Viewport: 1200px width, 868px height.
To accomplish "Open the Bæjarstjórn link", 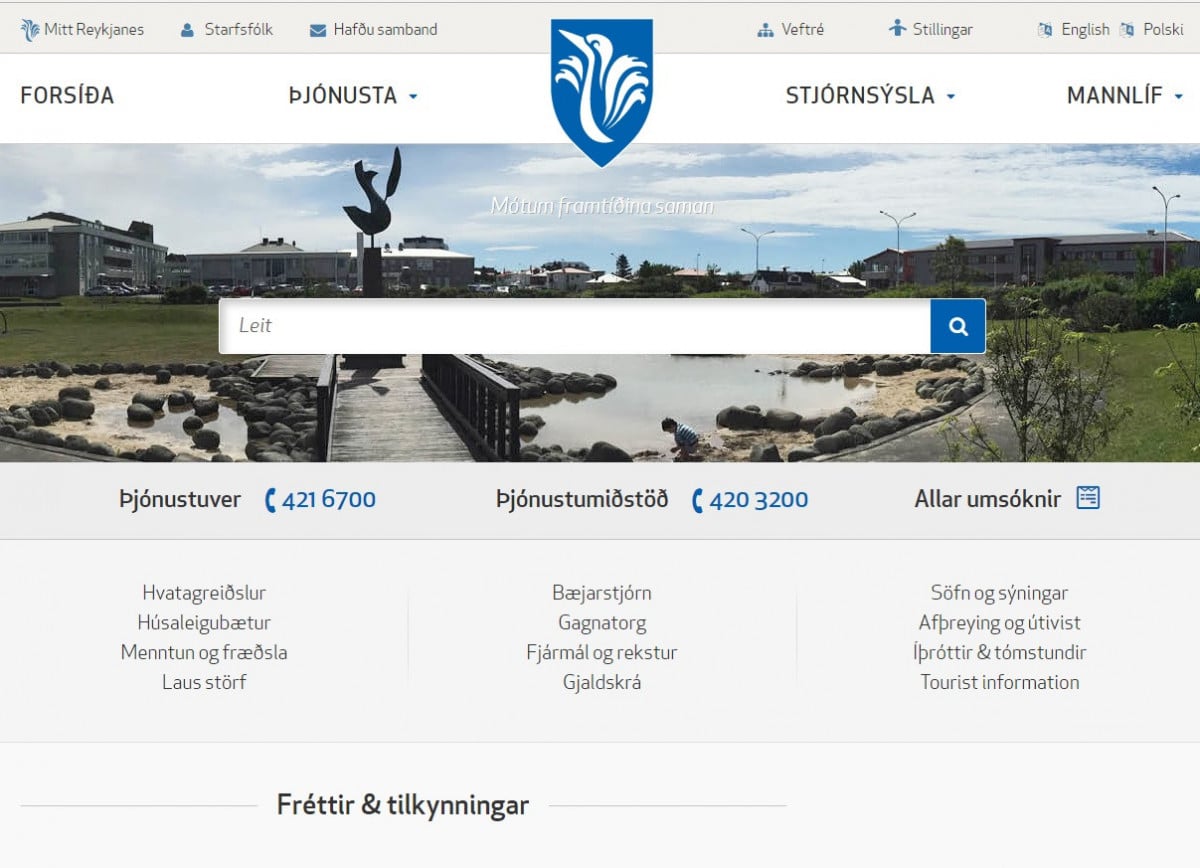I will point(602,593).
